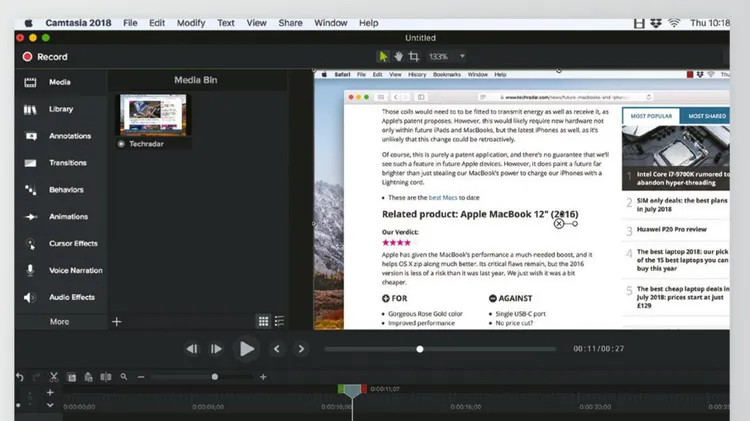Collapse tracks with timeline chevron arrow

coord(50,406)
